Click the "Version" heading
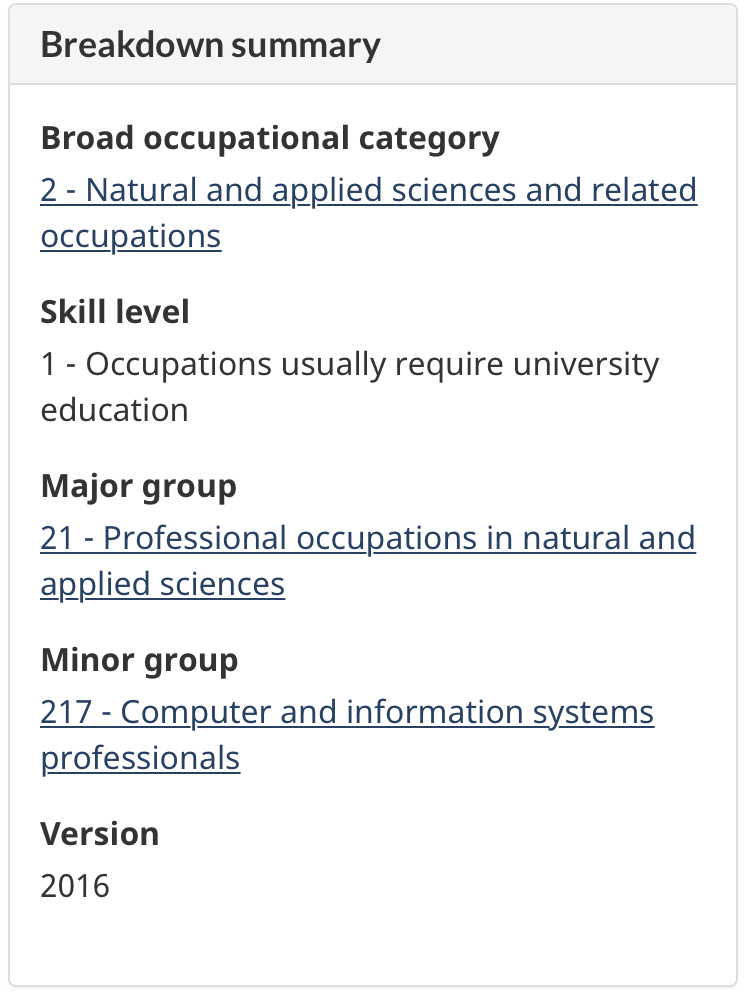 click(100, 834)
